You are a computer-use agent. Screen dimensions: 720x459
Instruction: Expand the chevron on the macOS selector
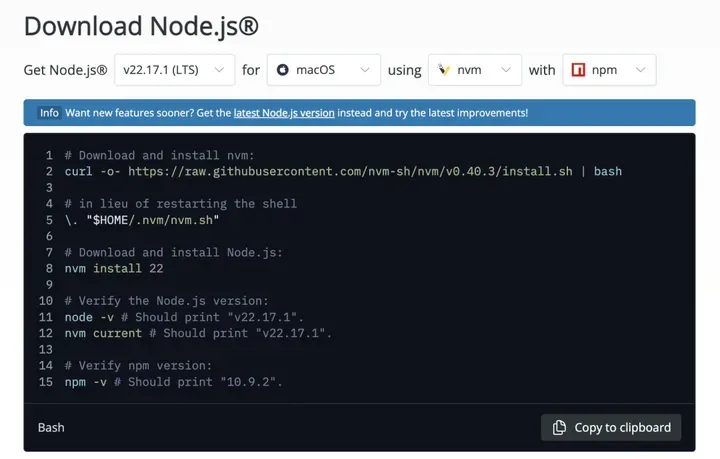click(365, 70)
